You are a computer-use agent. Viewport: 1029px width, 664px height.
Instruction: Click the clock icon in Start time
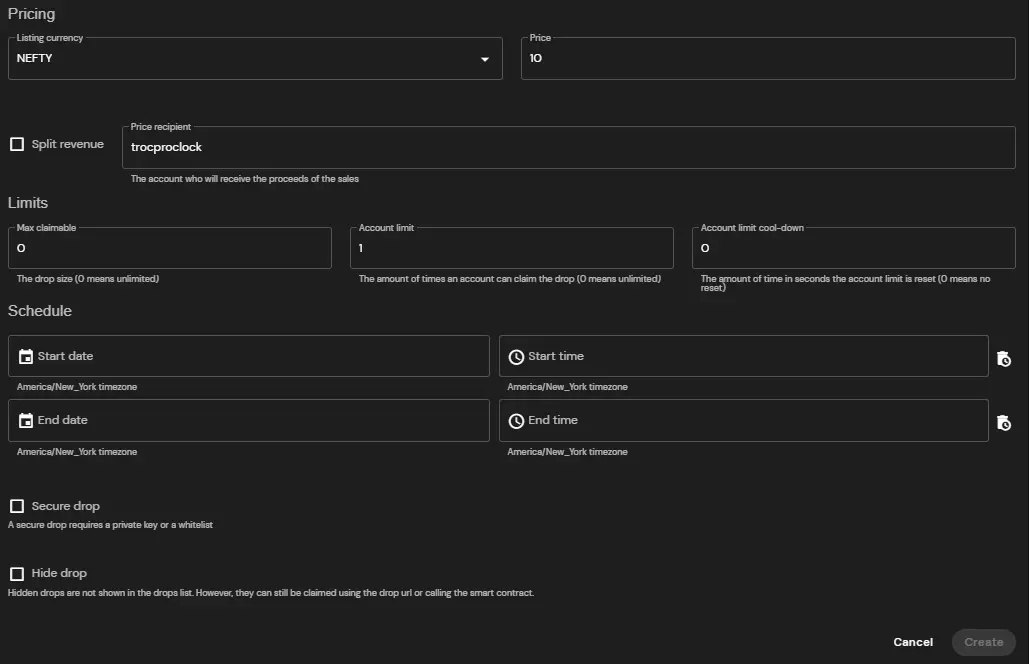(x=516, y=357)
